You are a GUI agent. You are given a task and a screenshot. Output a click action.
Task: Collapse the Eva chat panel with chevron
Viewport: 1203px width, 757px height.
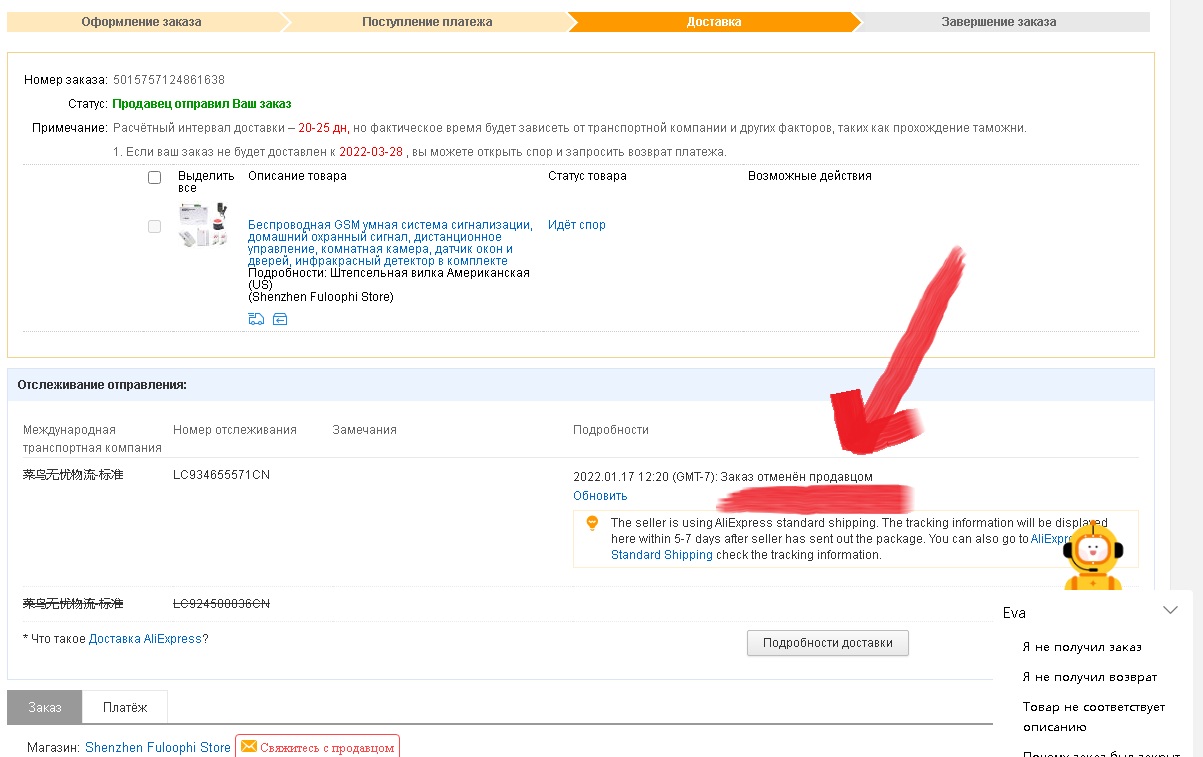[x=1170, y=610]
